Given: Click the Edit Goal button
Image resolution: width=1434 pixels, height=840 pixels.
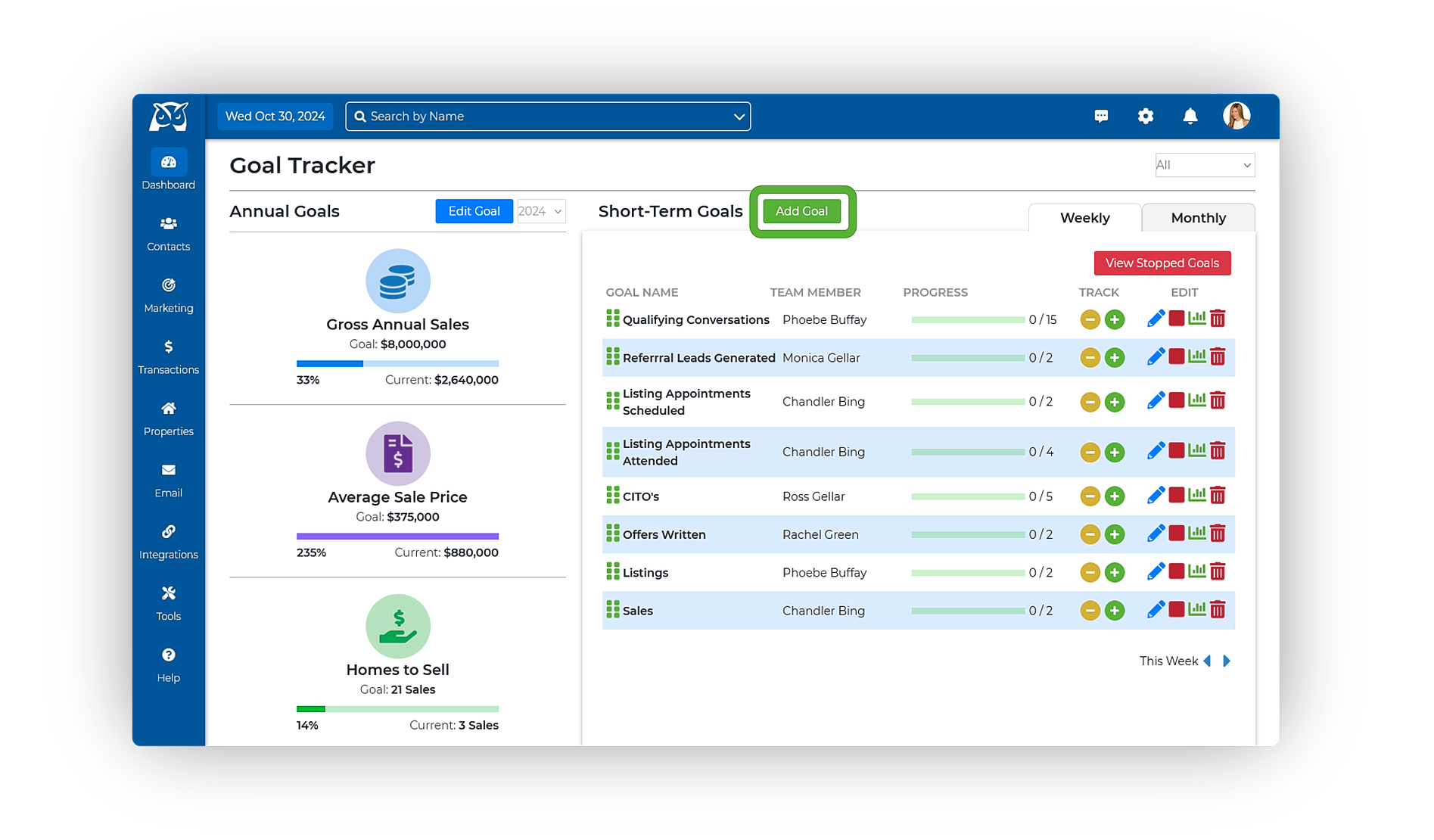Looking at the screenshot, I should pyautogui.click(x=474, y=211).
